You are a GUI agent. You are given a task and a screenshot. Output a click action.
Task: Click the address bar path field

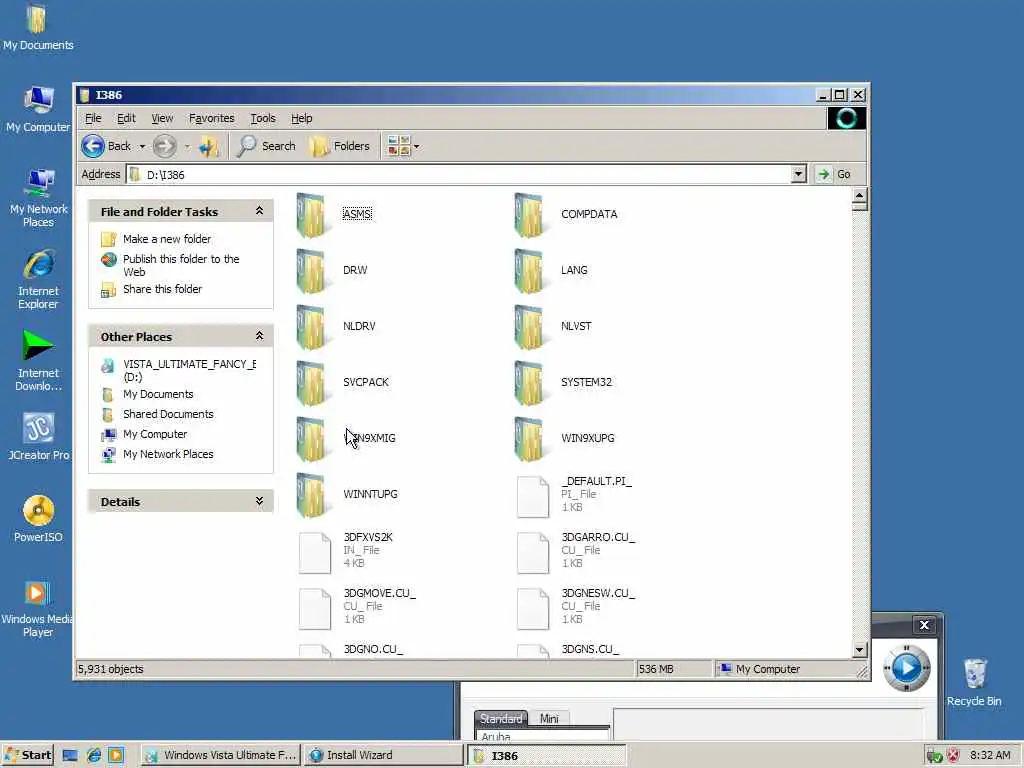458,174
